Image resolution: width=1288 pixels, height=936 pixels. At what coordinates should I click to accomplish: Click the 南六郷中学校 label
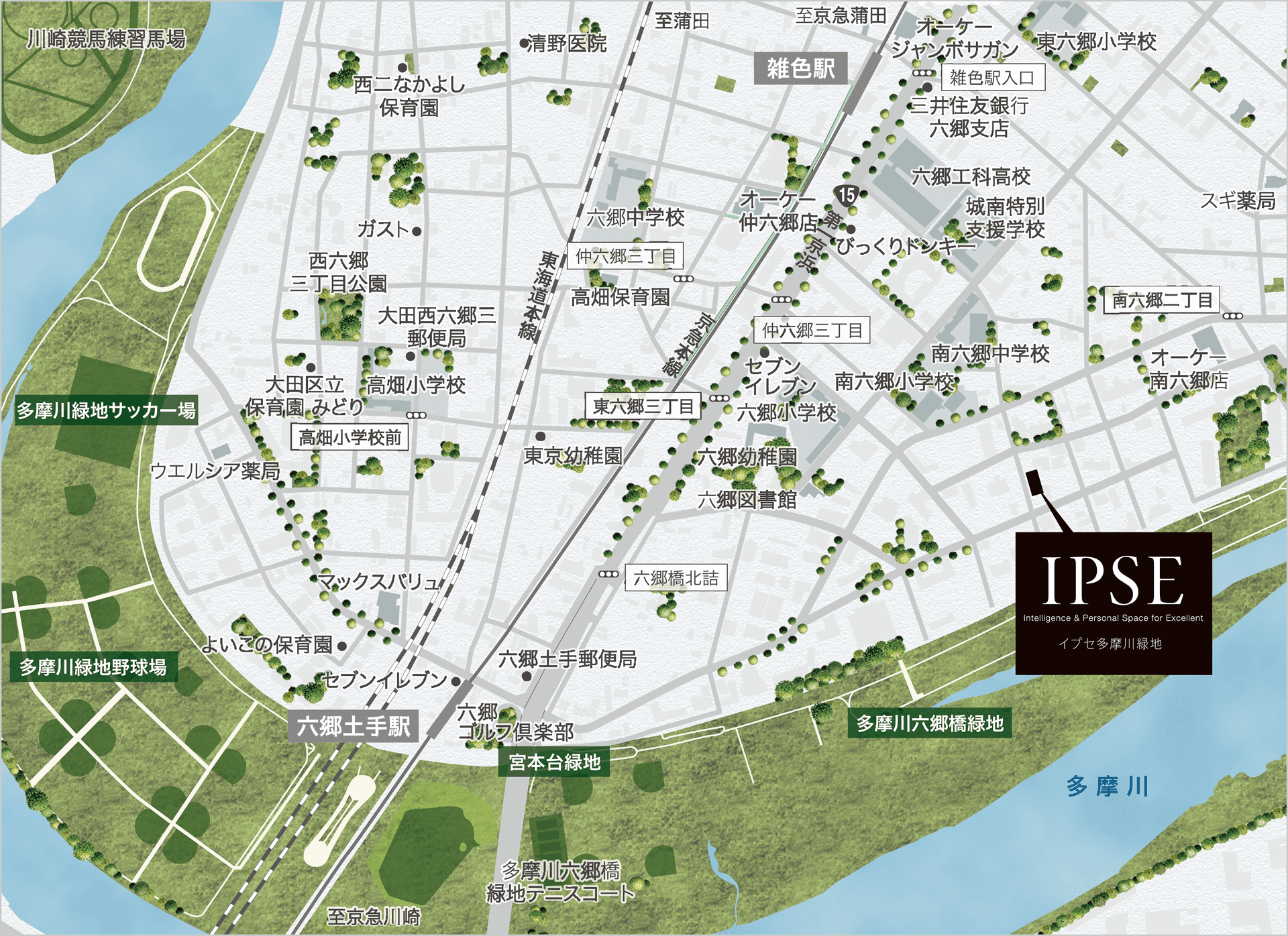tap(990, 354)
